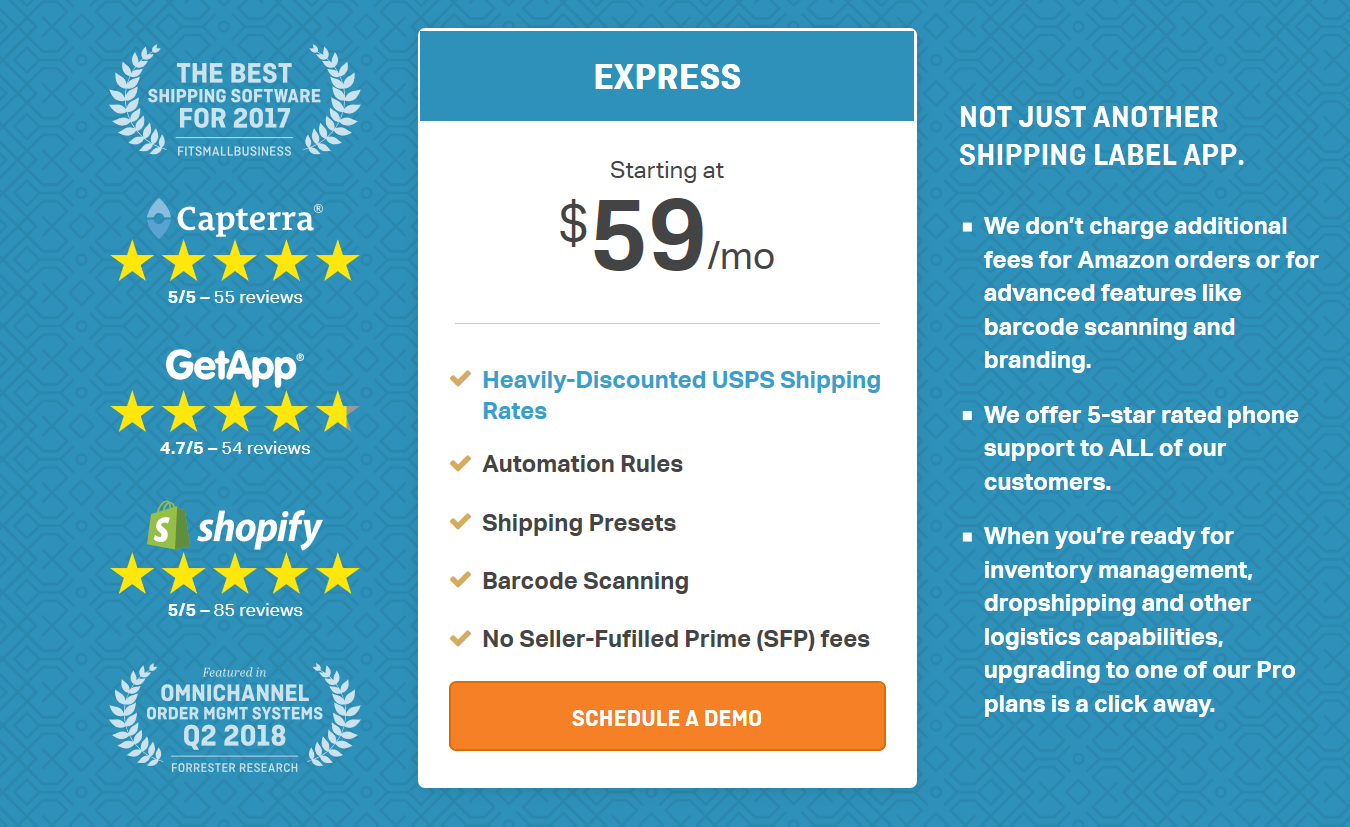Click the Shopify 85 reviews text
The width and height of the screenshot is (1350, 827).
[x=235, y=610]
